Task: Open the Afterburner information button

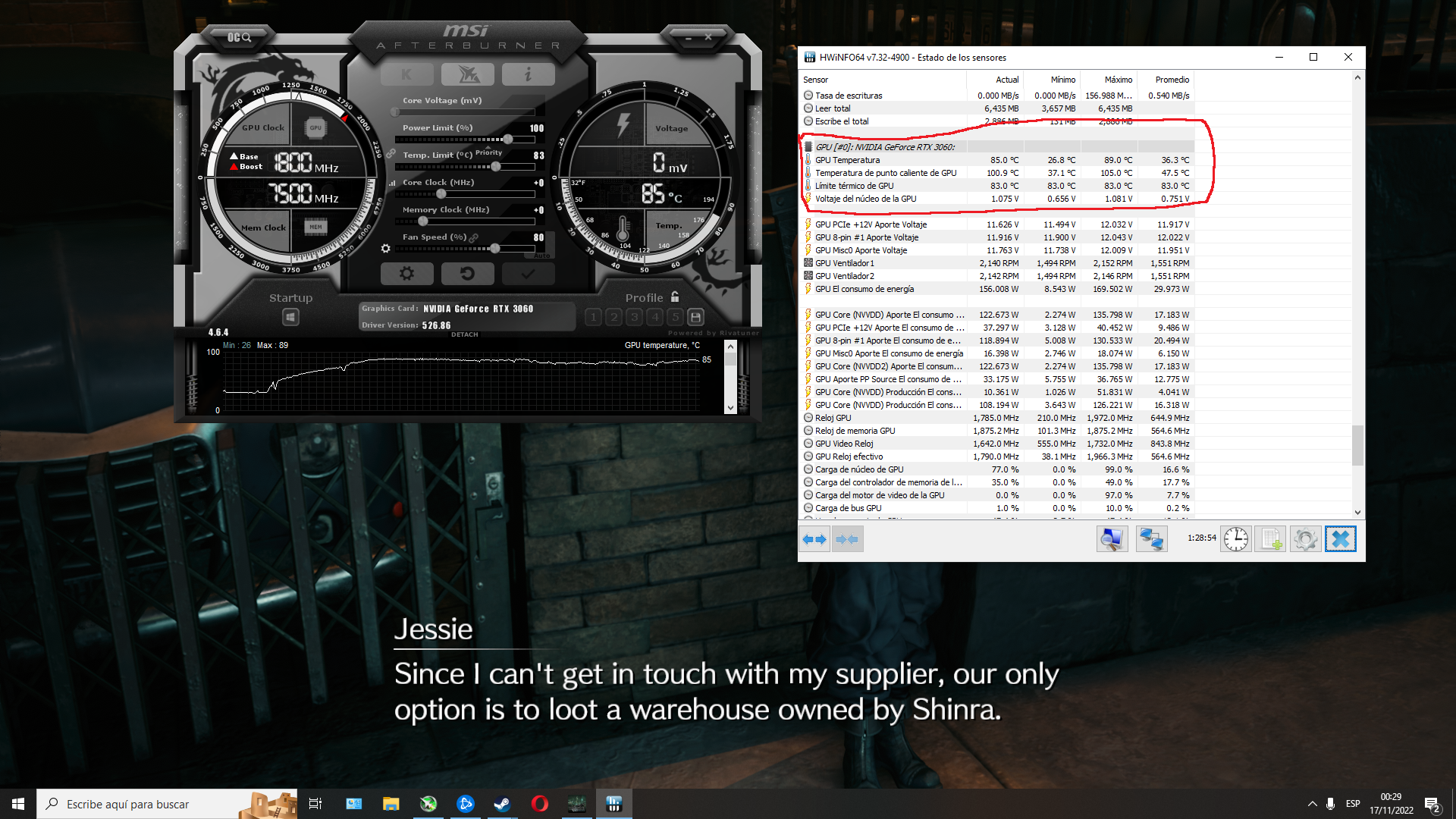Action: [x=528, y=74]
